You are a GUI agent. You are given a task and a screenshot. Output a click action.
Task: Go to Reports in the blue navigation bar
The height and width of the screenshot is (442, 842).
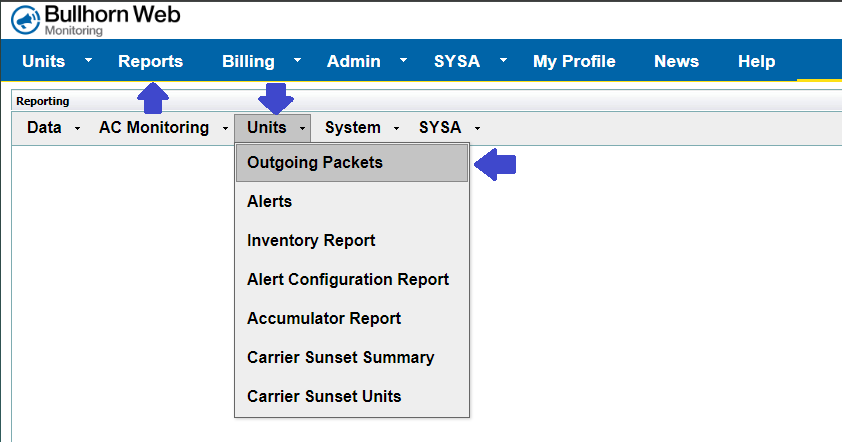coord(150,61)
